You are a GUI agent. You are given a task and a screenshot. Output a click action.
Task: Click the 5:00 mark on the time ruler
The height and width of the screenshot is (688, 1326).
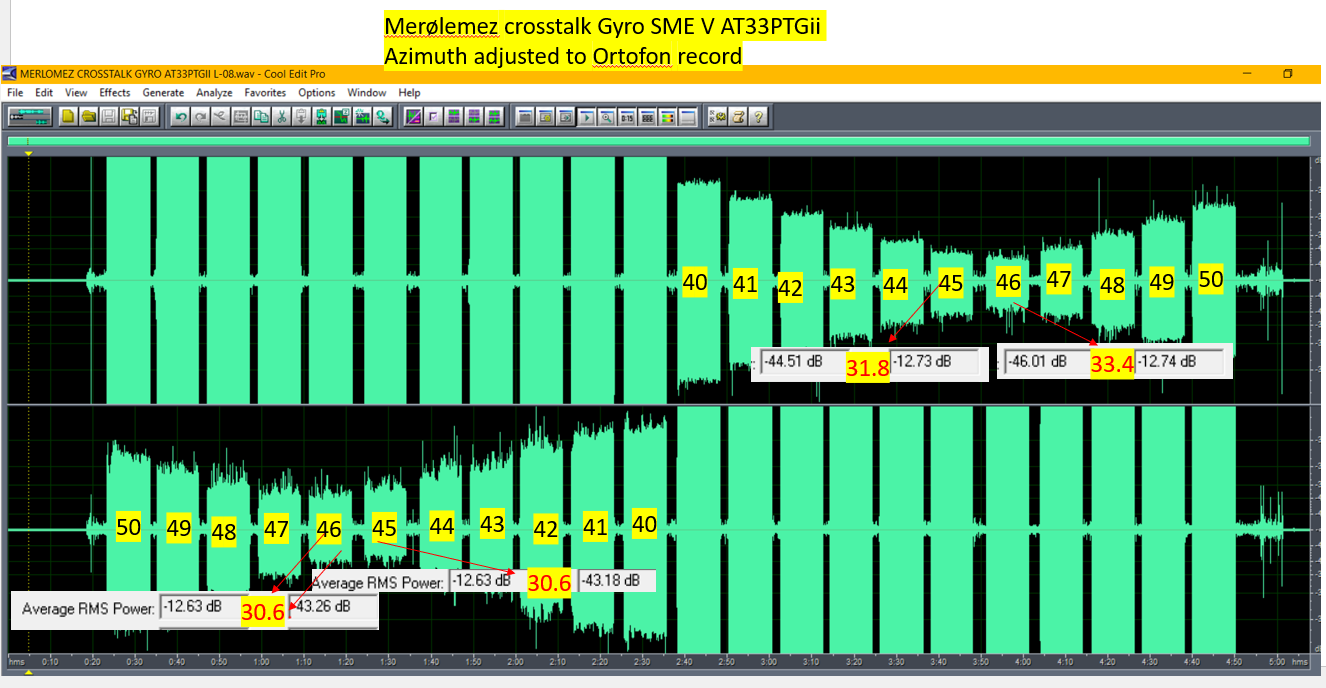(1278, 661)
